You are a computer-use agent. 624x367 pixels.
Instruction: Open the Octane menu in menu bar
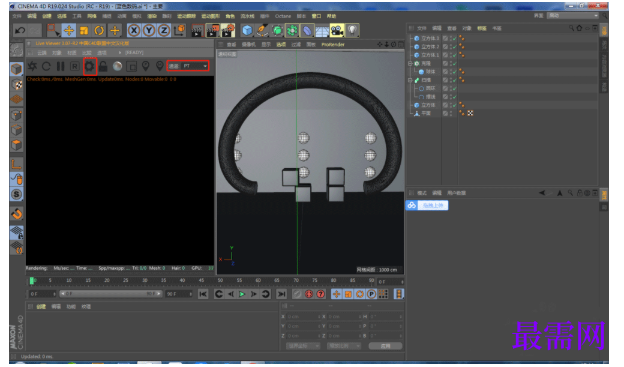click(283, 16)
